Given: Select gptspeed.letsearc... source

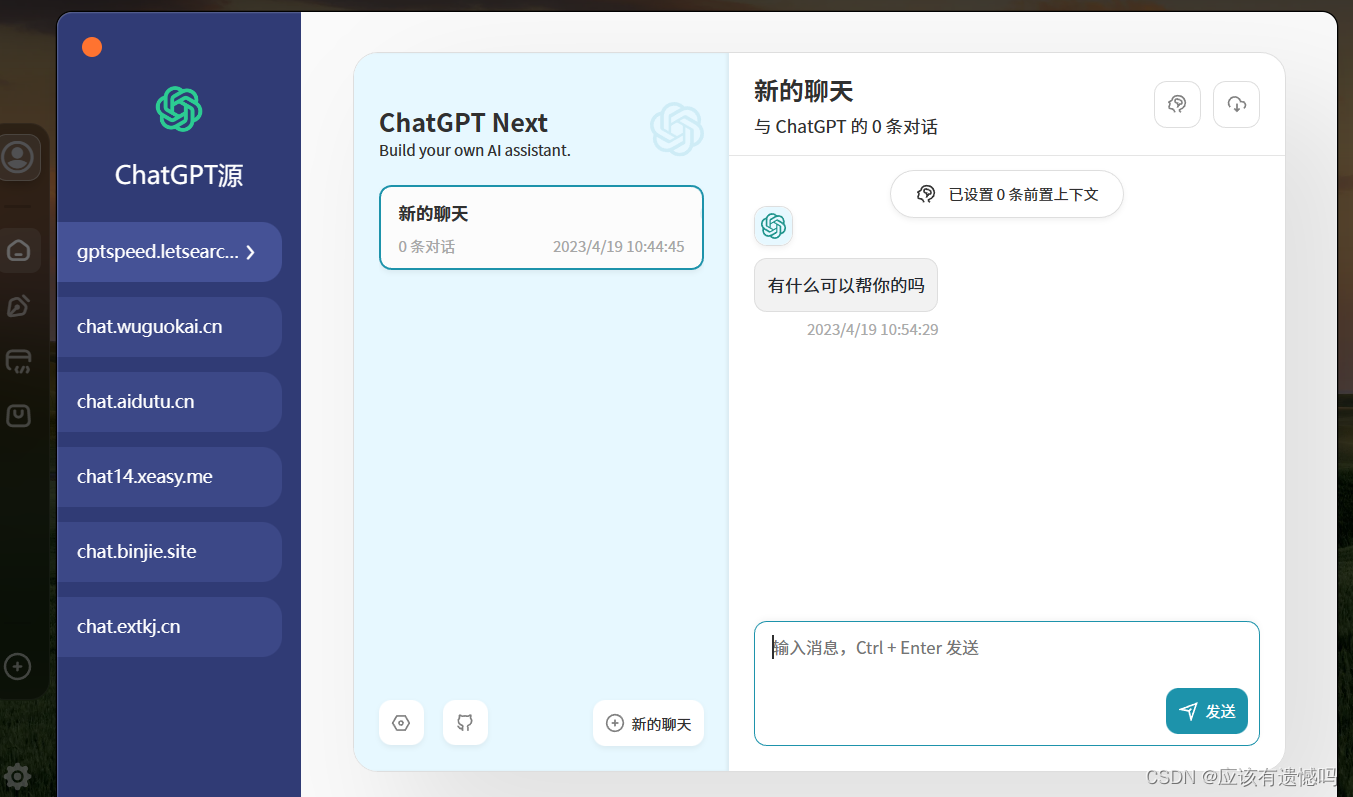Looking at the screenshot, I should click(x=169, y=252).
